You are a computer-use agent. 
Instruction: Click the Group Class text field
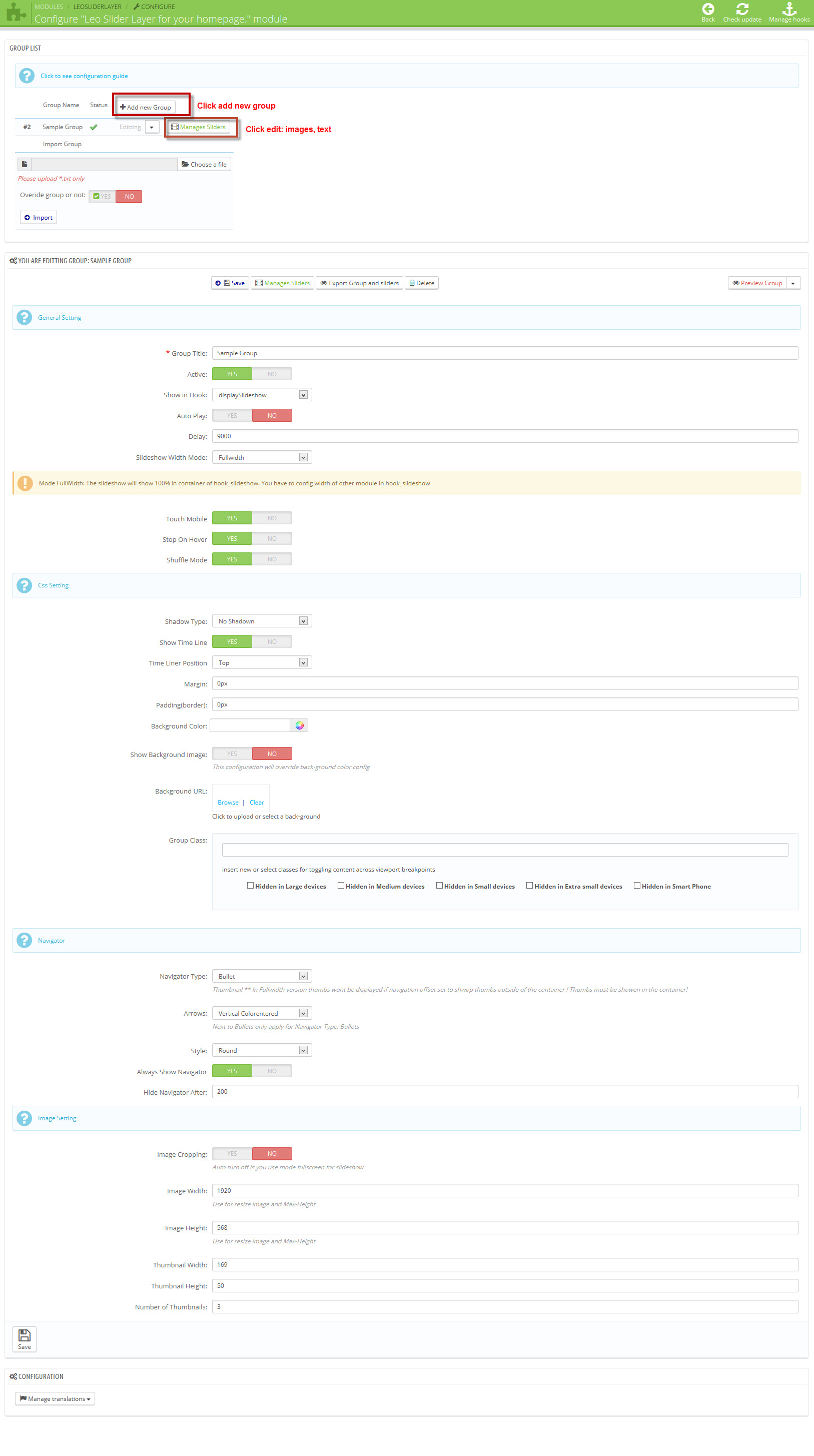pos(505,850)
